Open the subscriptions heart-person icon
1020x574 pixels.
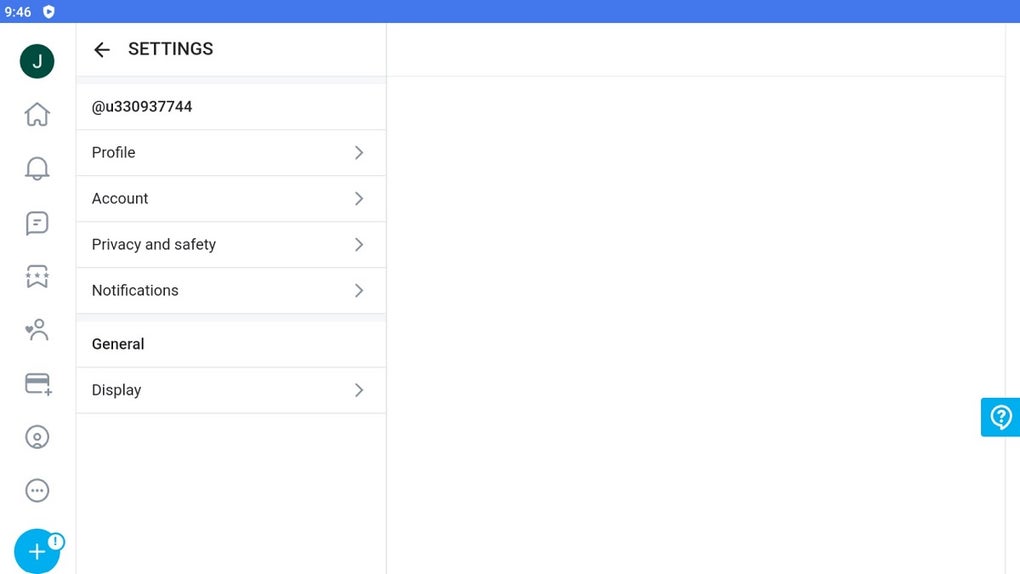pos(37,330)
